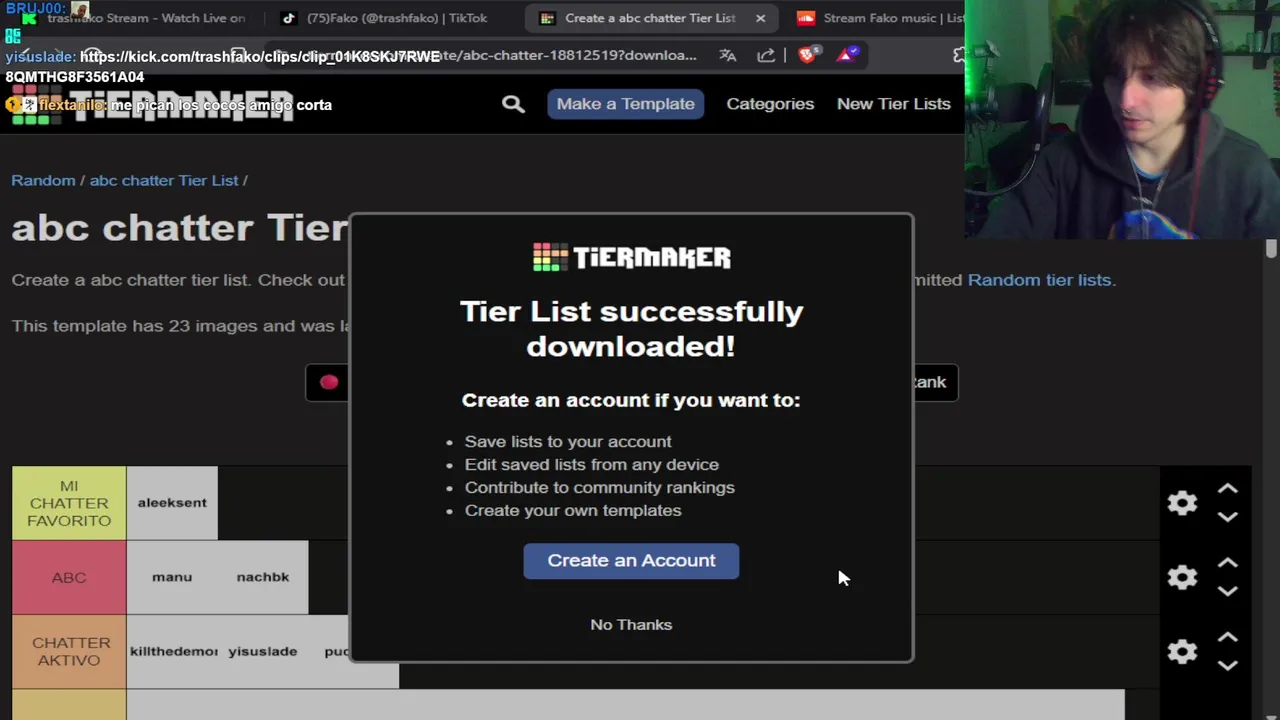Screen dimensions: 1280x720
Task: Select the CHATTER AKTIVO tier label
Action: [69, 651]
